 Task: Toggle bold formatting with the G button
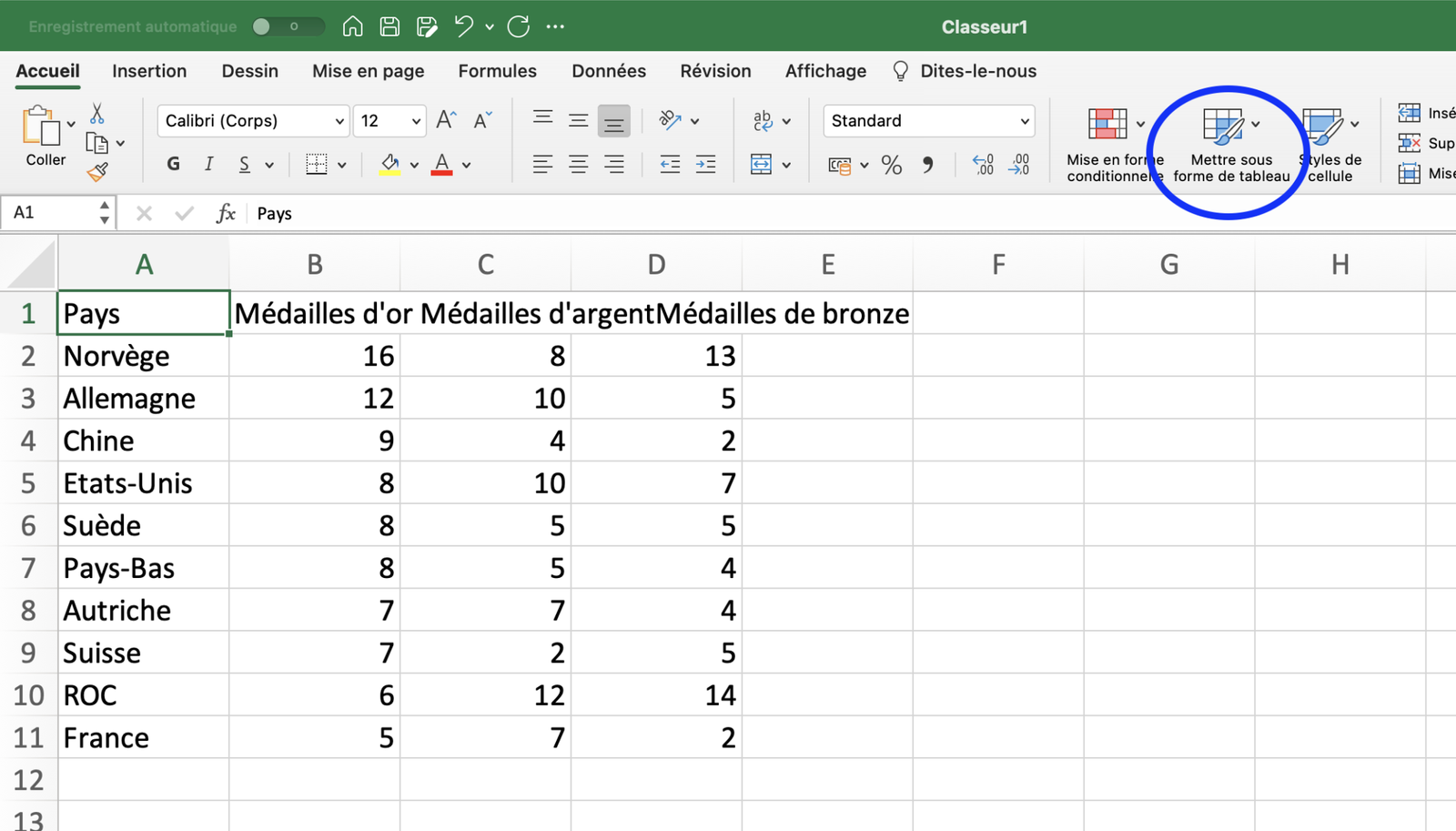coord(172,164)
